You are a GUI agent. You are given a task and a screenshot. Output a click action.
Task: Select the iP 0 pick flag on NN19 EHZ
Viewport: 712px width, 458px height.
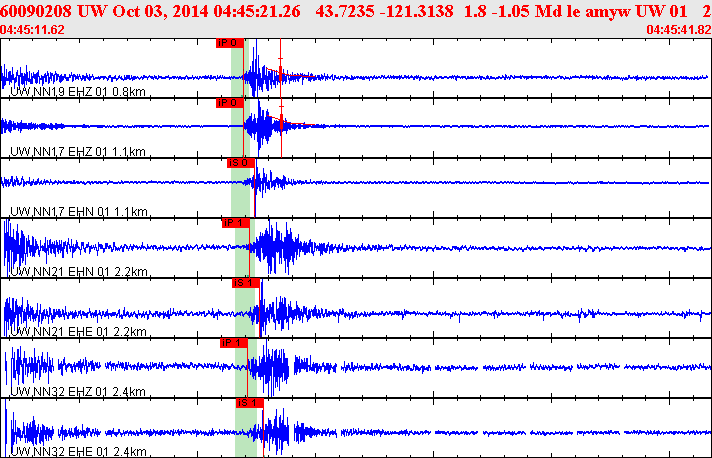tap(230, 43)
